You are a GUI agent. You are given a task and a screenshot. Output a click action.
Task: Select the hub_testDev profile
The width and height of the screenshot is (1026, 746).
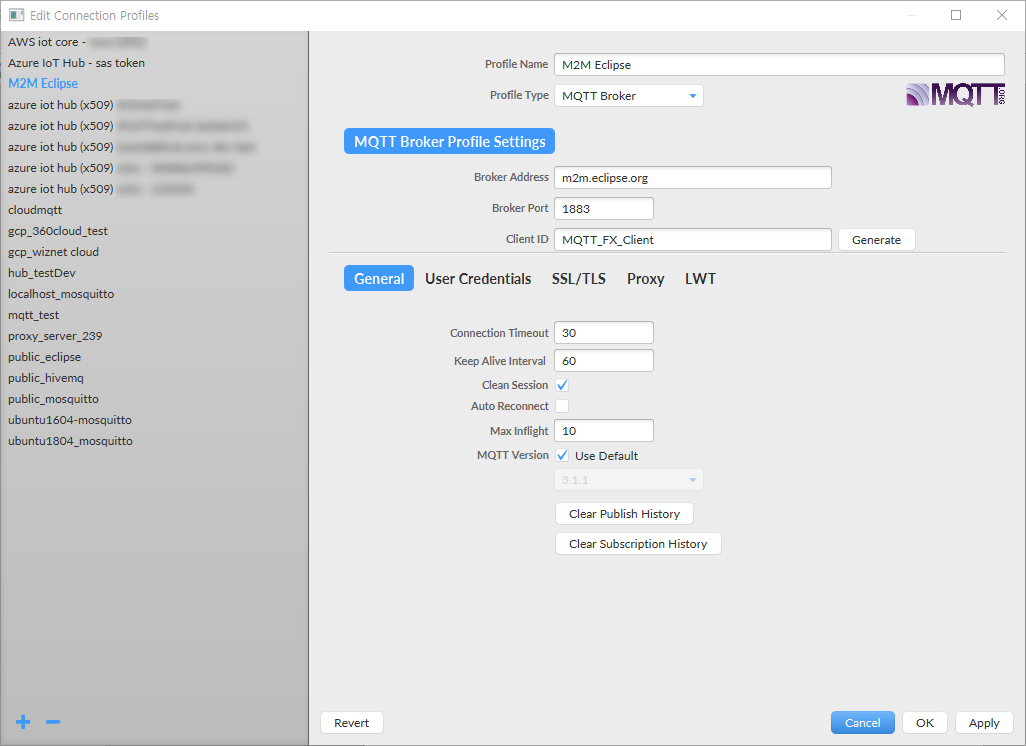point(154,273)
